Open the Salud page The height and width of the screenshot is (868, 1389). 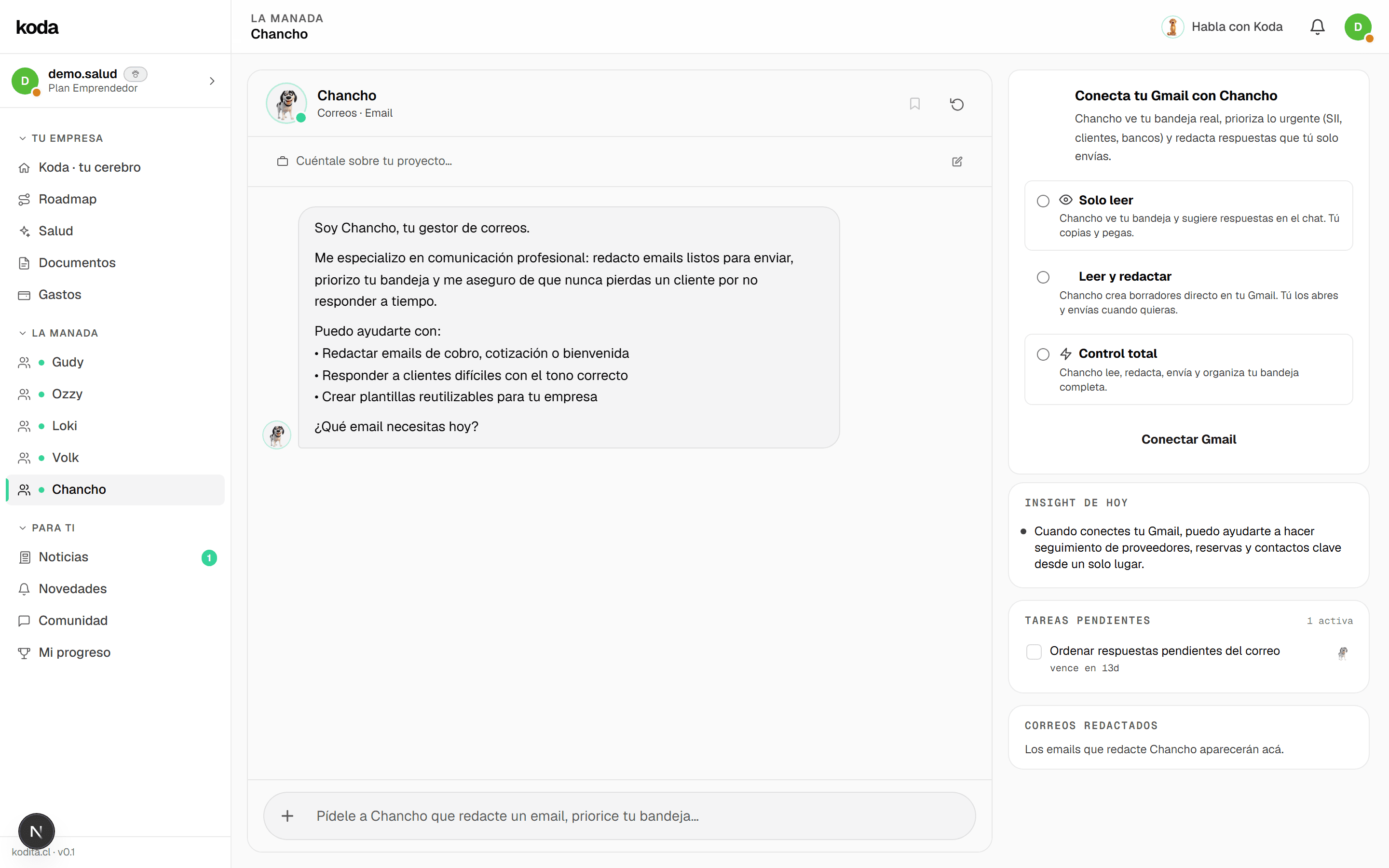(115, 231)
